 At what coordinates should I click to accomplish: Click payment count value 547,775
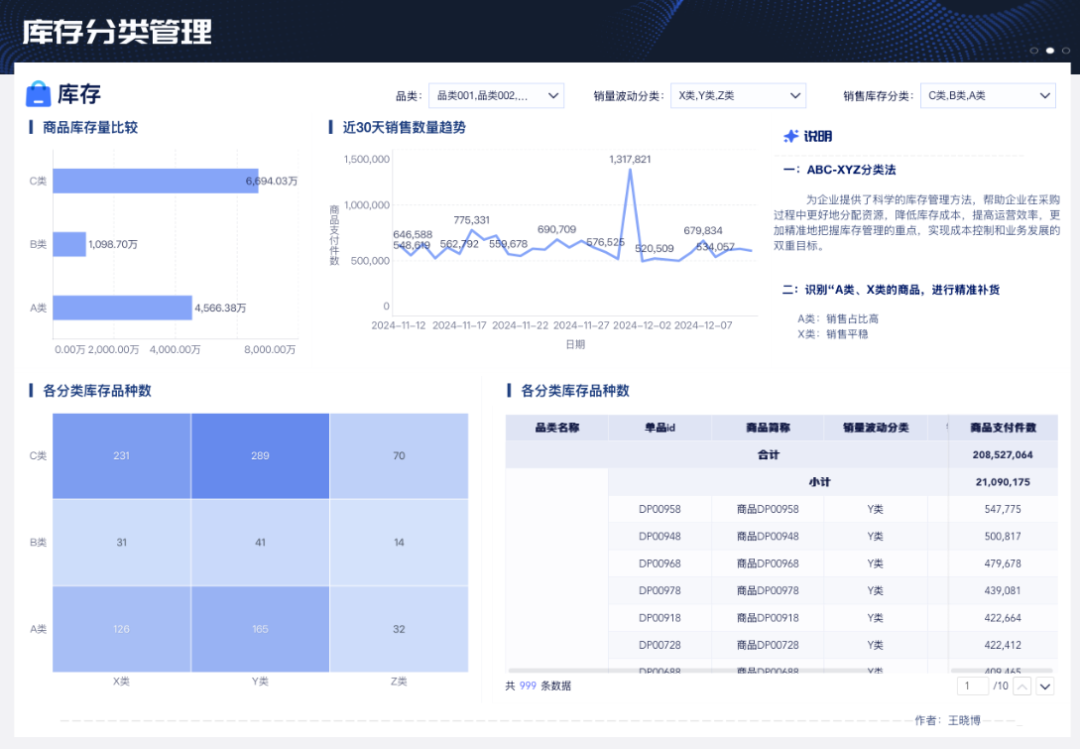tap(1003, 509)
